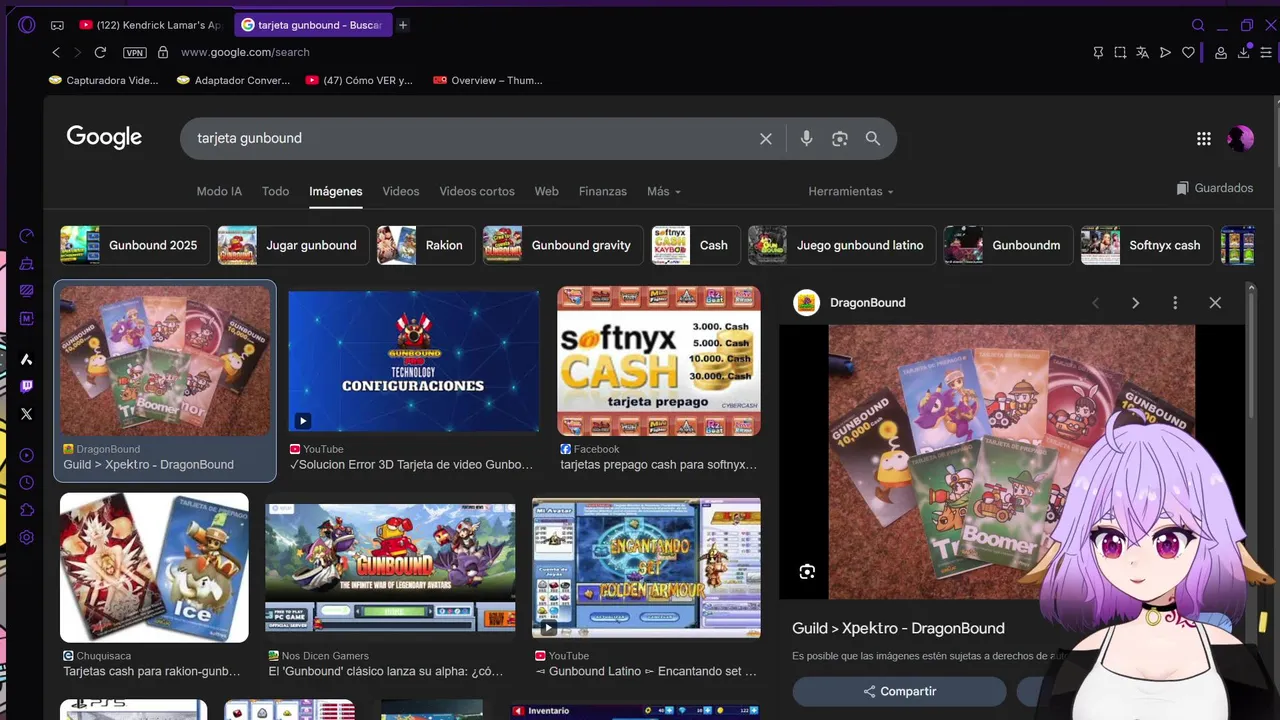Toggle the VPN badge in address bar
The width and height of the screenshot is (1280, 720).
pyautogui.click(x=134, y=52)
